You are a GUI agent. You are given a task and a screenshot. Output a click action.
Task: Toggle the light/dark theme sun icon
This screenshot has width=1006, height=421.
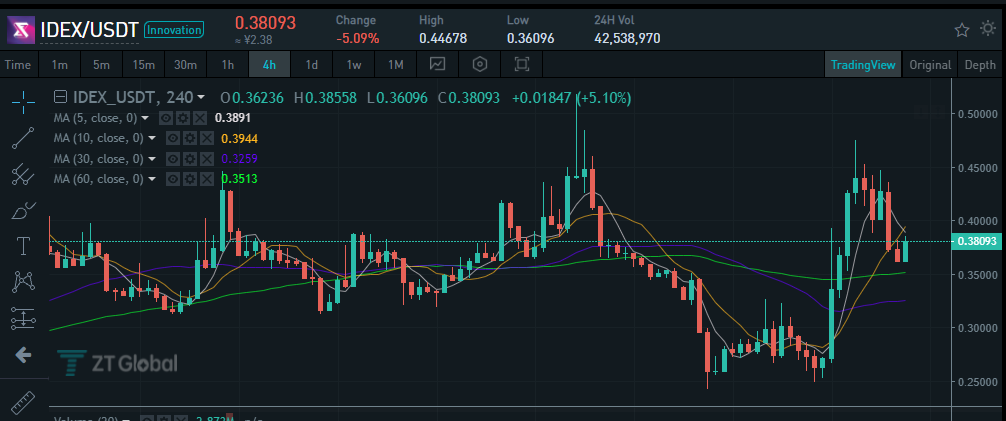click(988, 29)
